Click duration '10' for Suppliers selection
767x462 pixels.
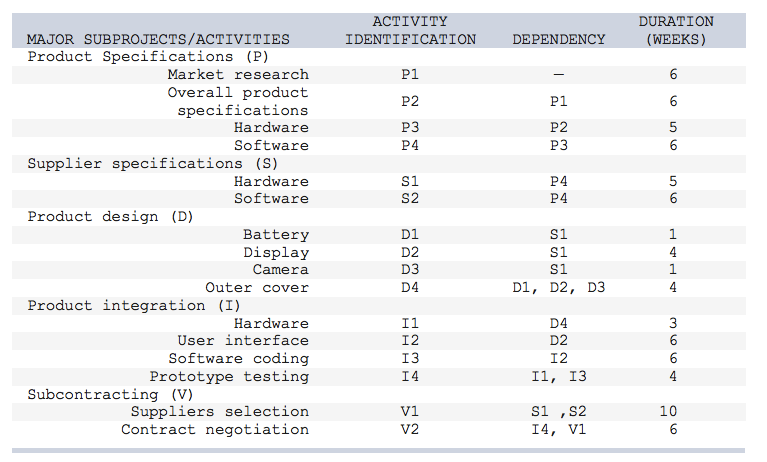[668, 412]
